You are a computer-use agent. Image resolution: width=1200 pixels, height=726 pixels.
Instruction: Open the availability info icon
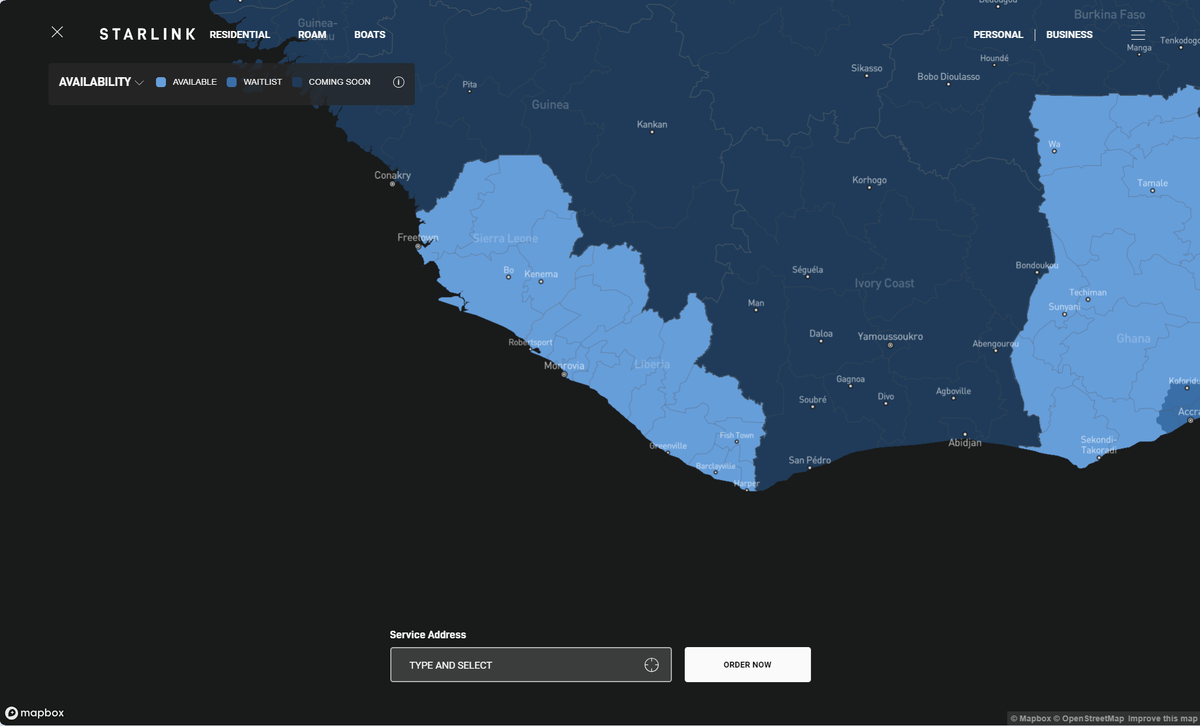pyautogui.click(x=399, y=82)
